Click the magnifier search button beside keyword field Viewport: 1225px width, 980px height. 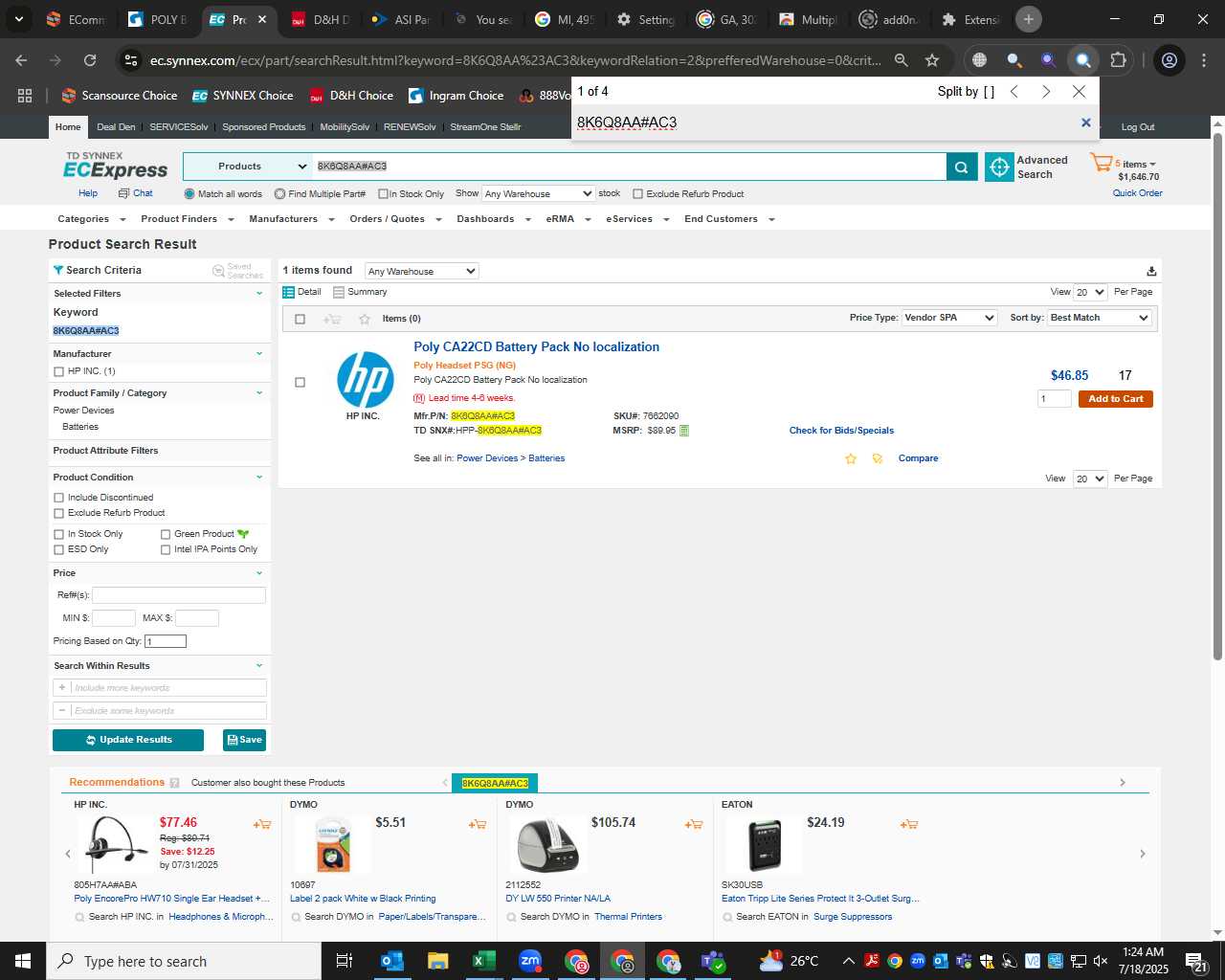tap(962, 167)
